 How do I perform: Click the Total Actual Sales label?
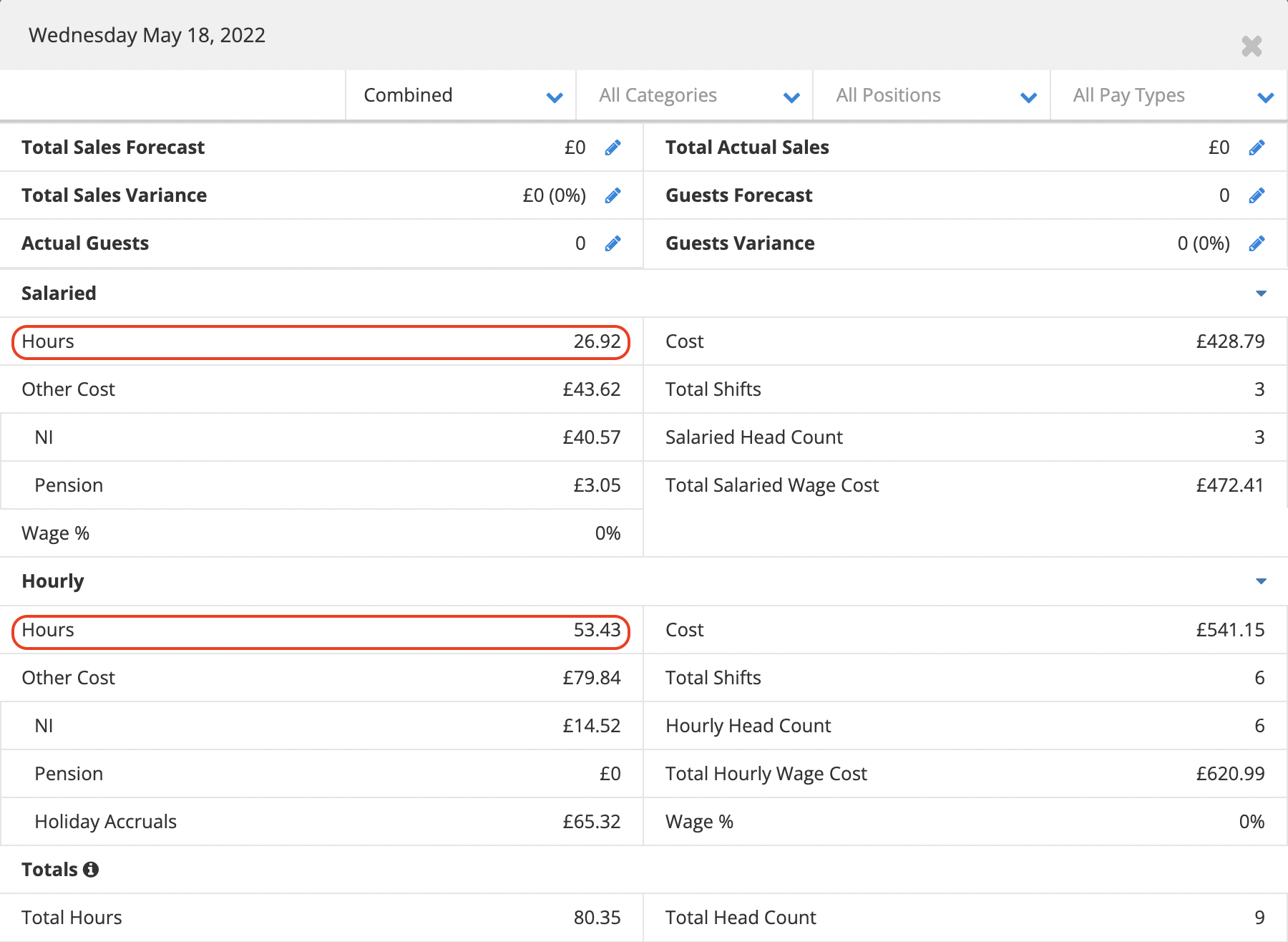(747, 147)
